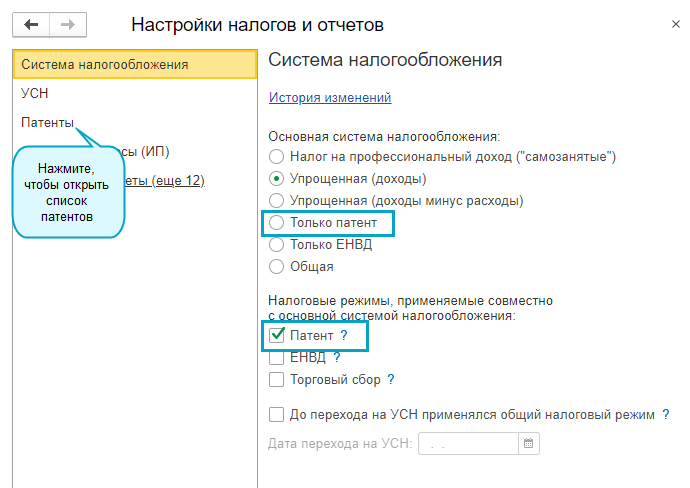Screen dimensions: 690x488
Task: Open the УСН section in sidebar
Action: (x=34, y=93)
